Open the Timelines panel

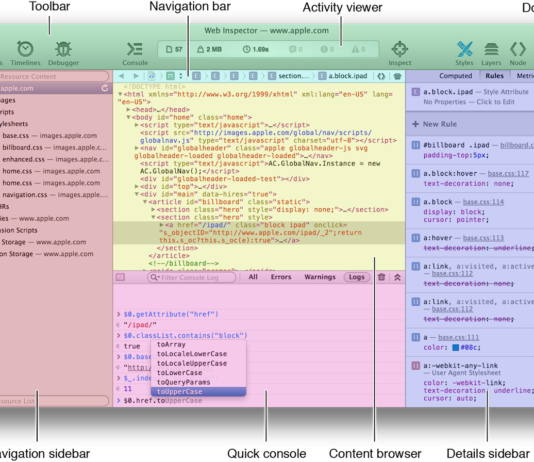(25, 53)
